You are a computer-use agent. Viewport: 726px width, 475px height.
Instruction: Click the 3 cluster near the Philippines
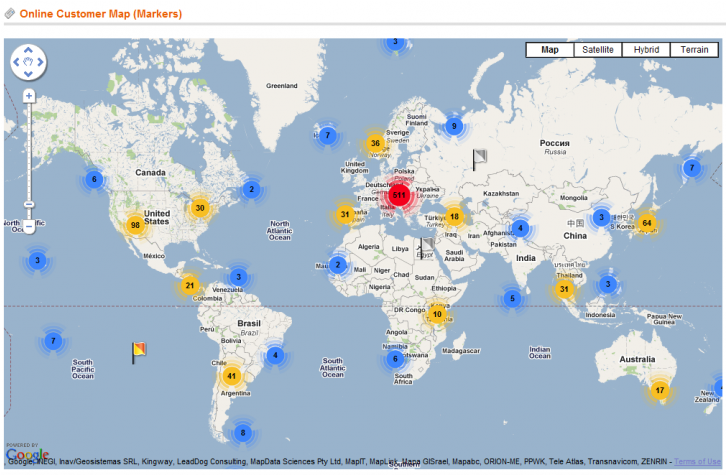(608, 284)
